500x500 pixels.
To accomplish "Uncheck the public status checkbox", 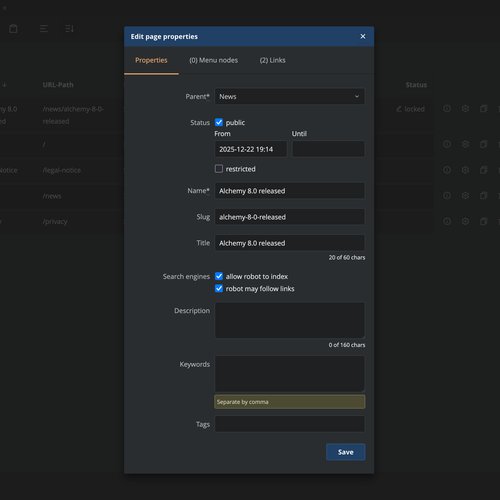I will coord(219,122).
